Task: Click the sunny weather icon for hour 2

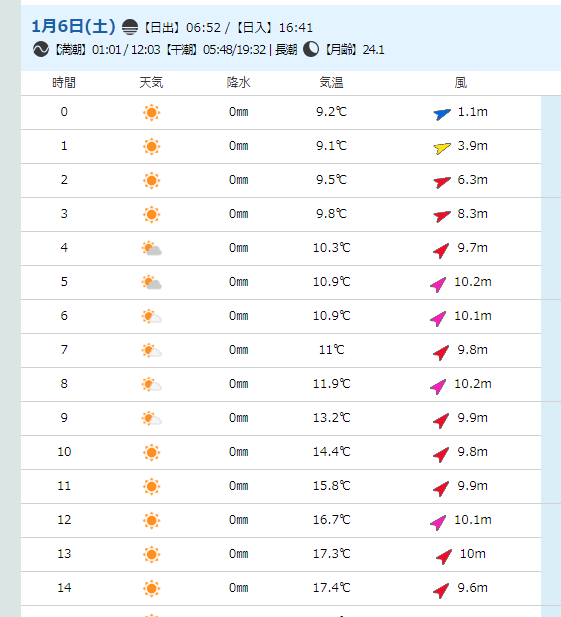Action: [x=151, y=181]
